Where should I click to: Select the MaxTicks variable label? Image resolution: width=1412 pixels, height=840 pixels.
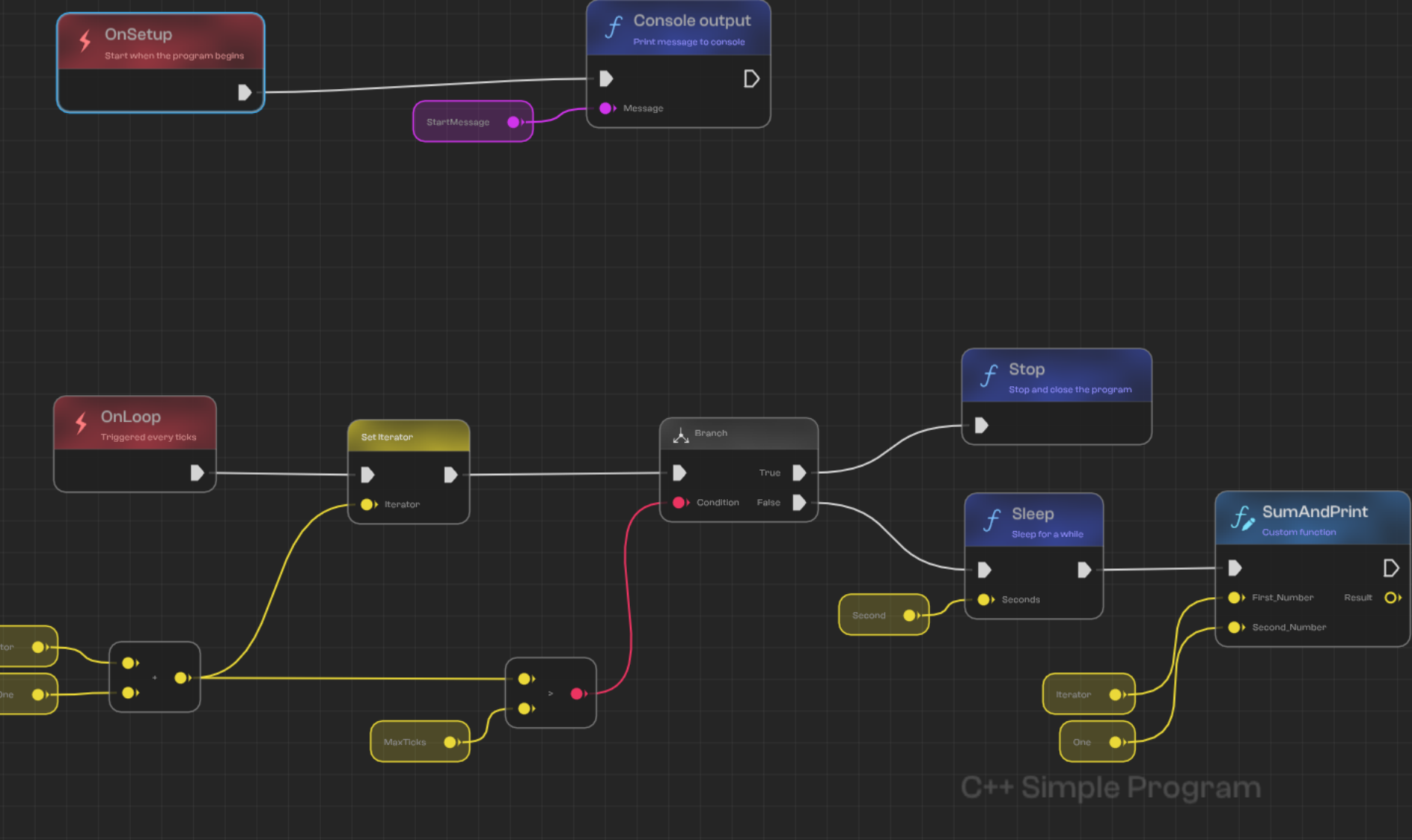[x=405, y=742]
